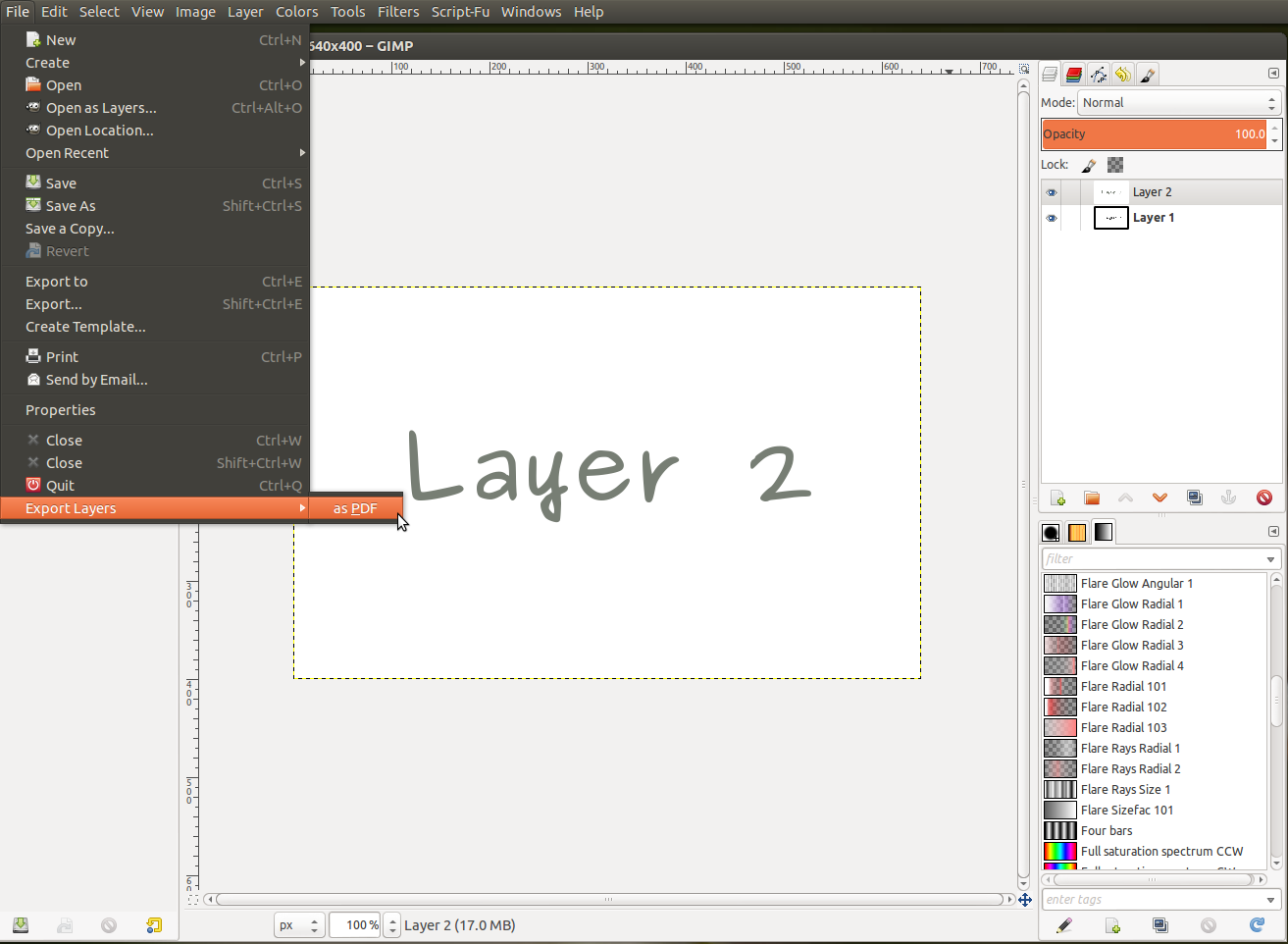Open the Gradients tab
Screen dimensions: 1288x944
click(1104, 532)
